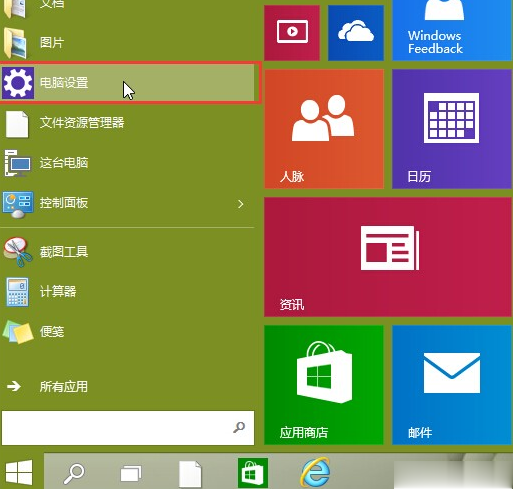The height and width of the screenshot is (490, 513).
Task: Expand the 控制面板 submenu chevron
Action: point(241,204)
